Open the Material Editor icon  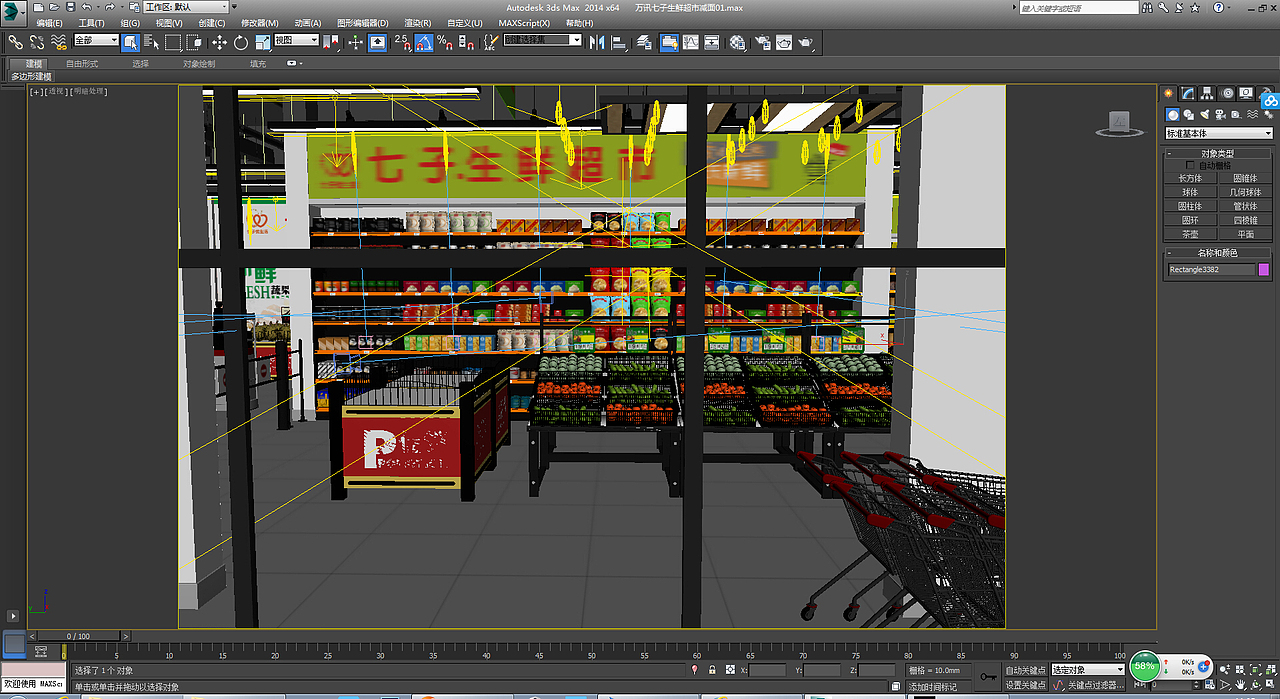pos(736,42)
